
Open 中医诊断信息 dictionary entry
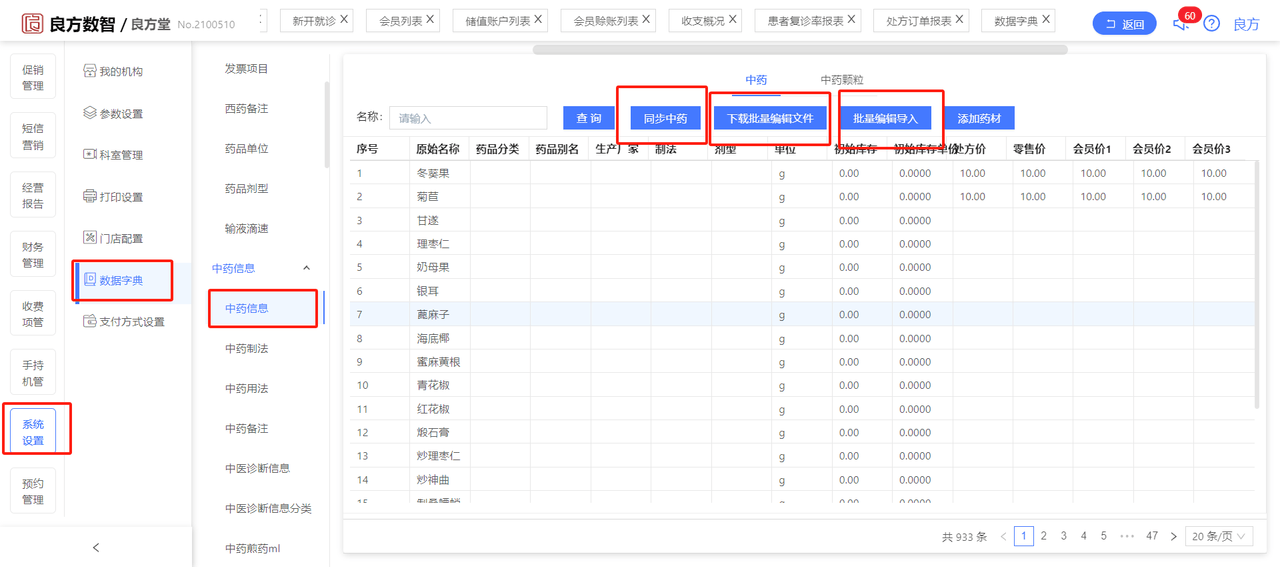[258, 469]
